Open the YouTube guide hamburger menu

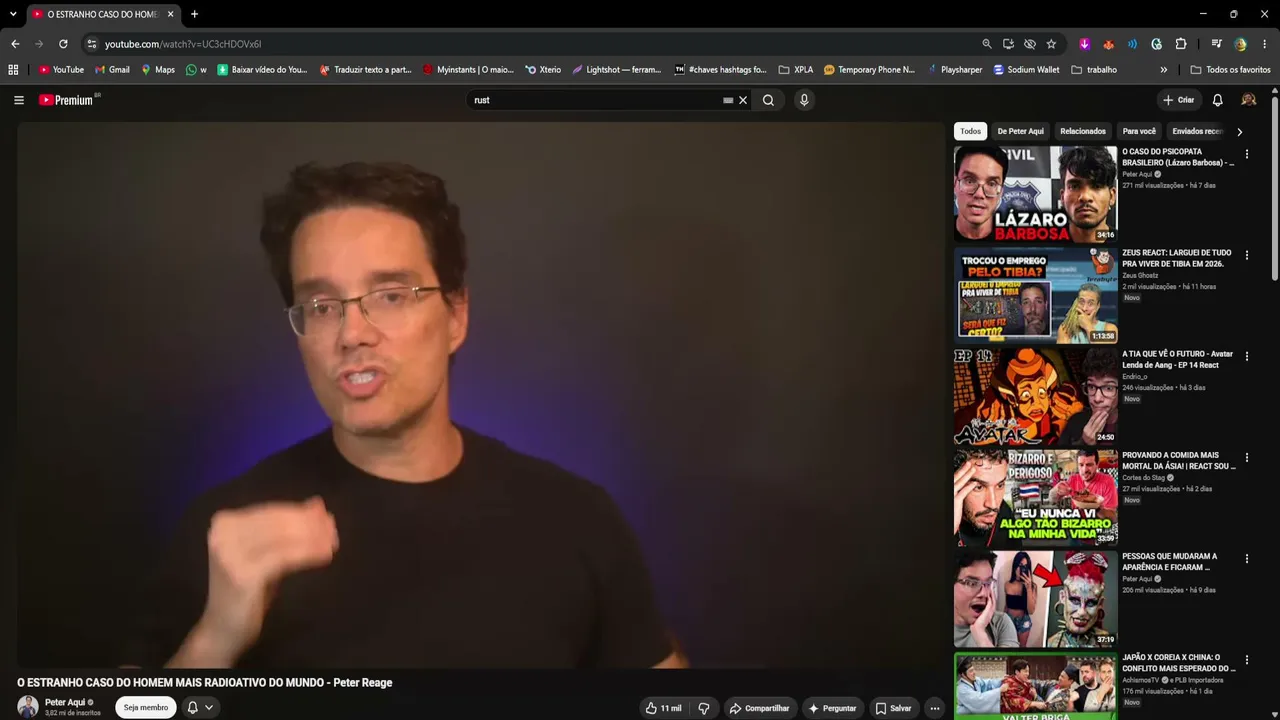tap(19, 100)
